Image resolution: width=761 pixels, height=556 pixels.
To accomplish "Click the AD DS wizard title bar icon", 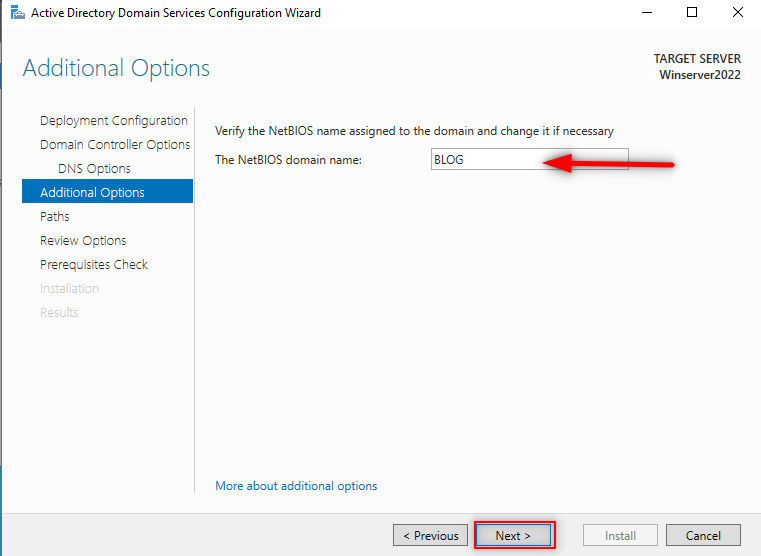I will pyautogui.click(x=17, y=13).
